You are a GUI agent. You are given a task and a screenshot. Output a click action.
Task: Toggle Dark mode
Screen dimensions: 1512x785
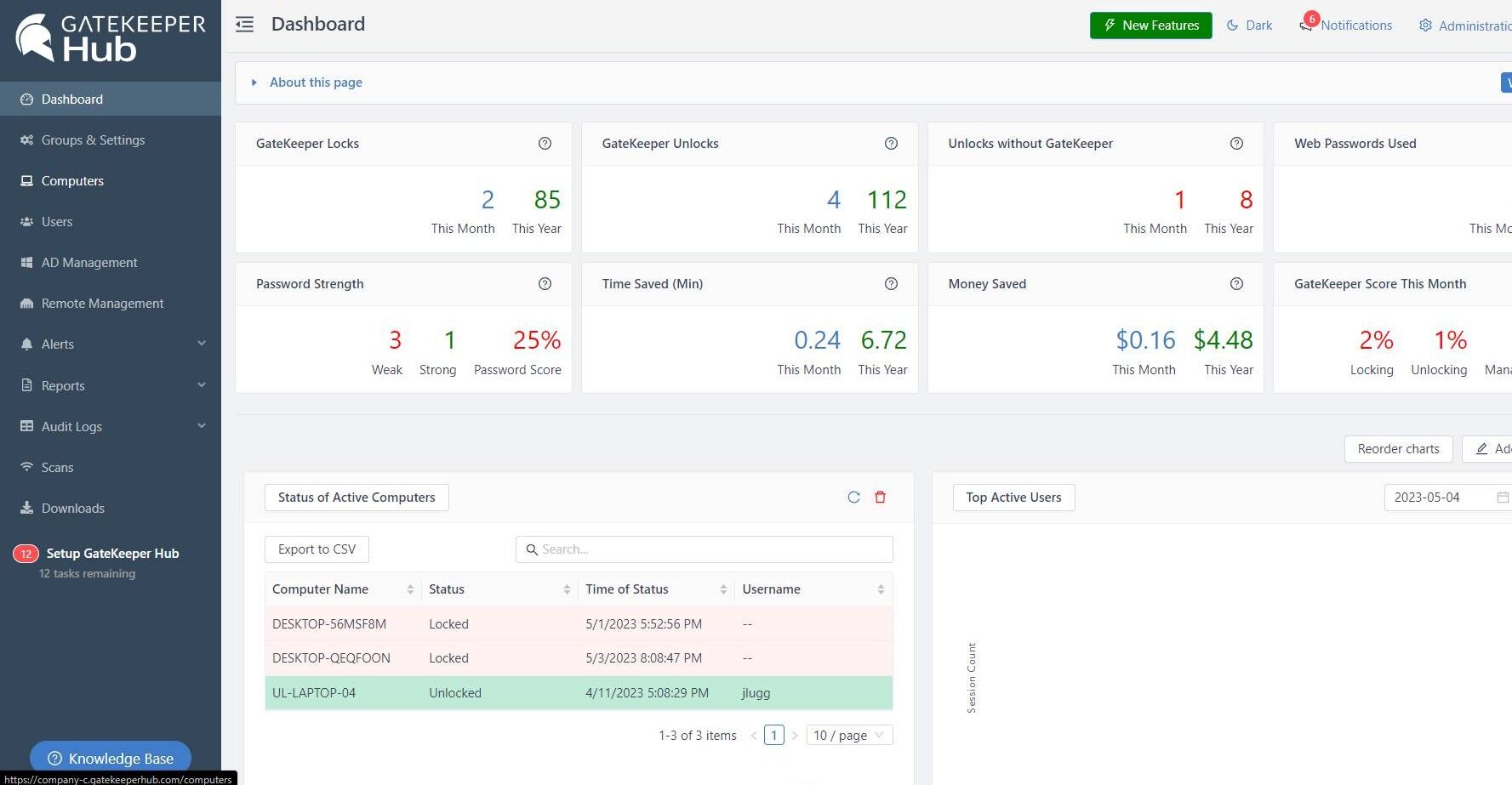tap(1249, 26)
